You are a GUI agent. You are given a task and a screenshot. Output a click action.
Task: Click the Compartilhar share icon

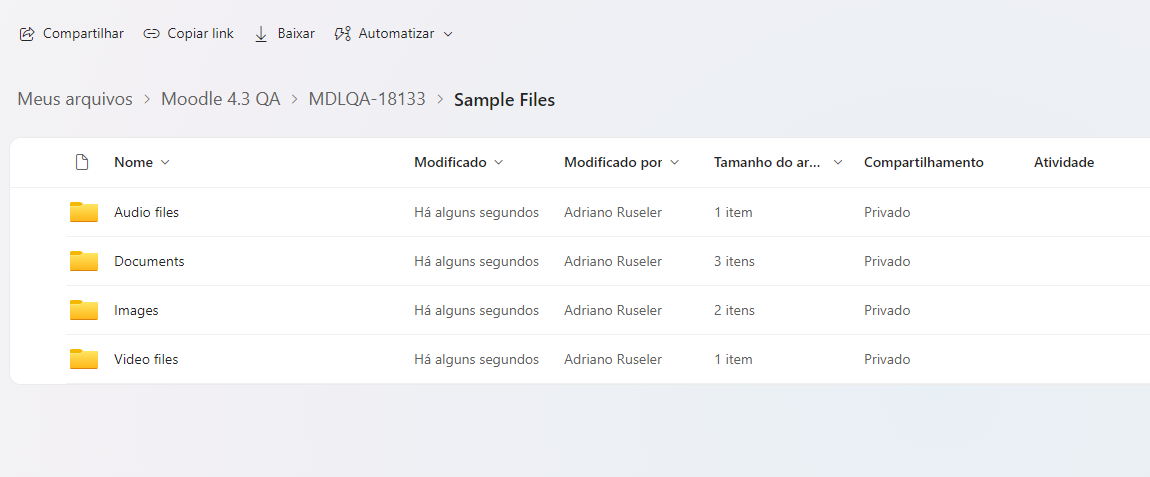[27, 34]
